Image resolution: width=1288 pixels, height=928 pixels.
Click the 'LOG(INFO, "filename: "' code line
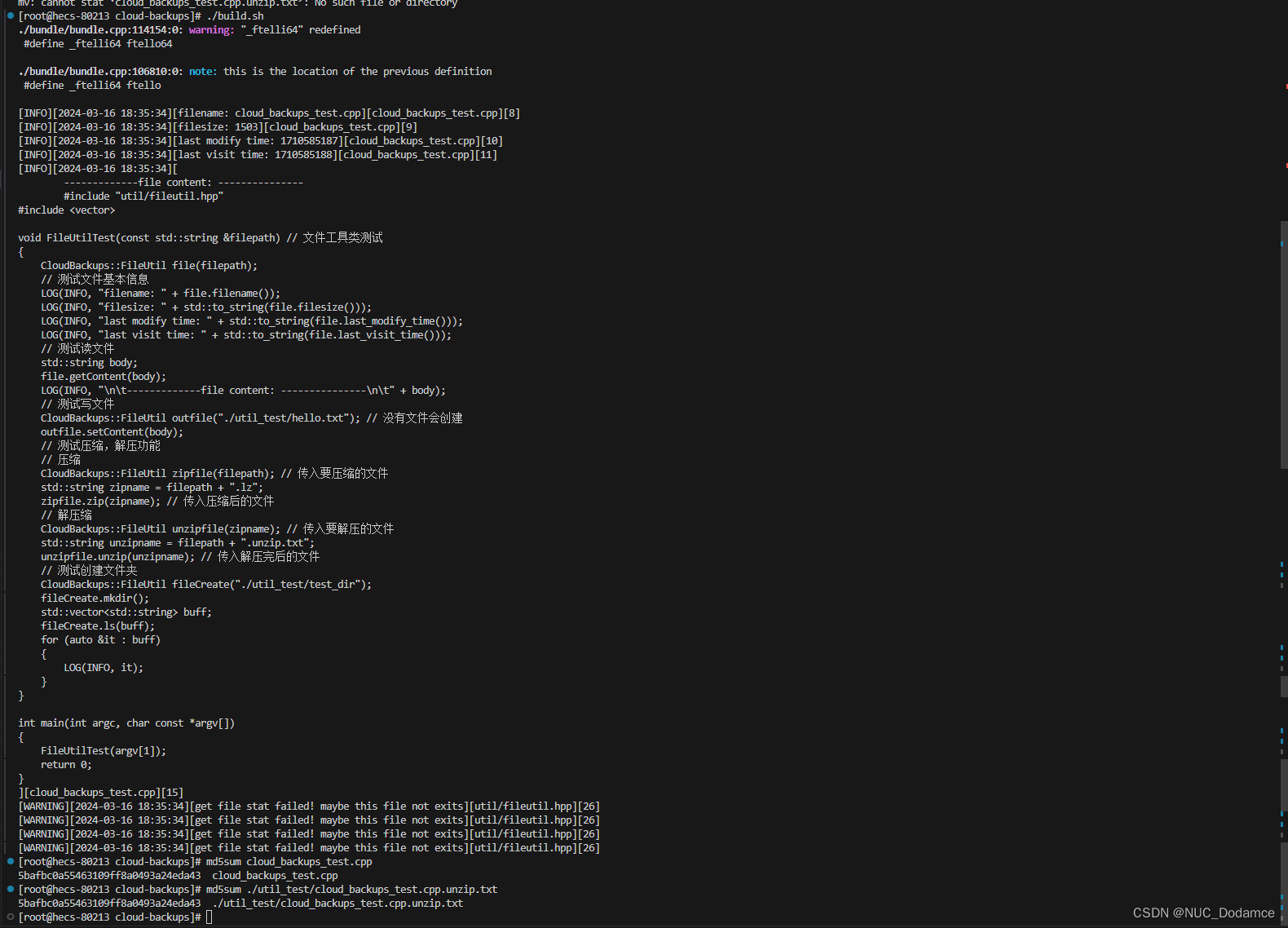coord(161,293)
